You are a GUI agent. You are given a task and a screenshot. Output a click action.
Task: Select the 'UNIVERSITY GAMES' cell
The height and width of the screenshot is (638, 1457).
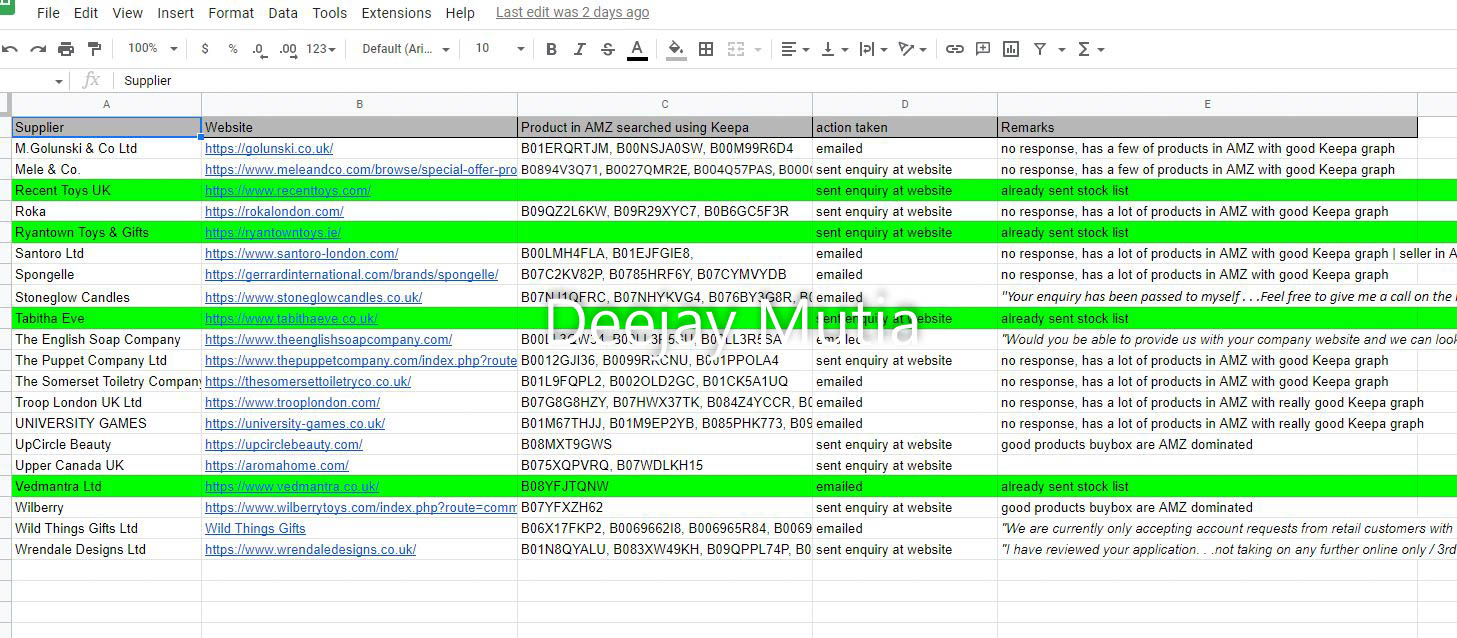[x=106, y=423]
